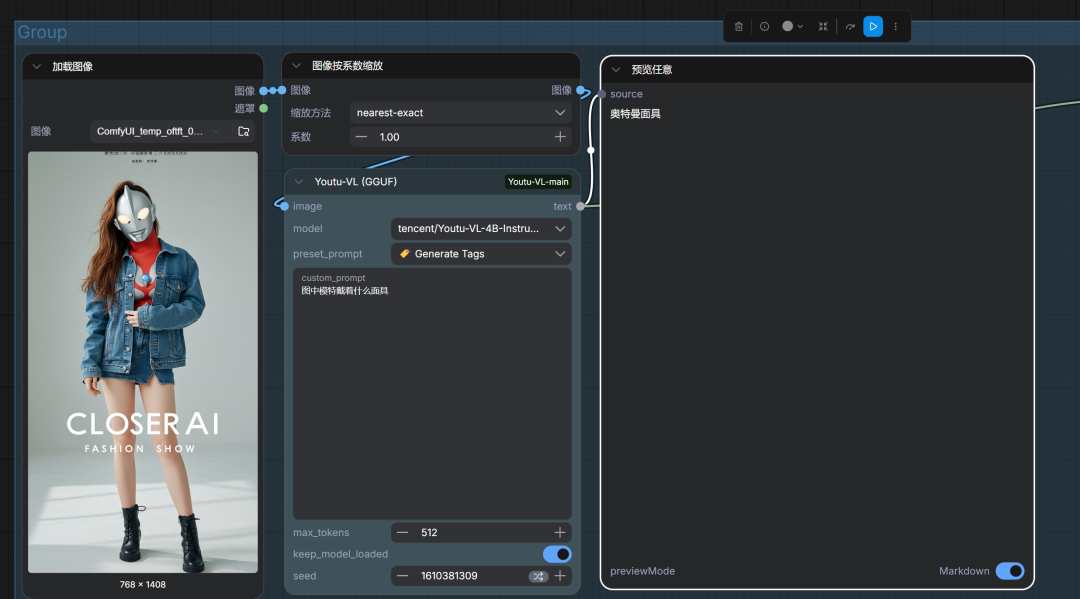
Task: Click the 预览任意 source input connector
Action: [602, 94]
